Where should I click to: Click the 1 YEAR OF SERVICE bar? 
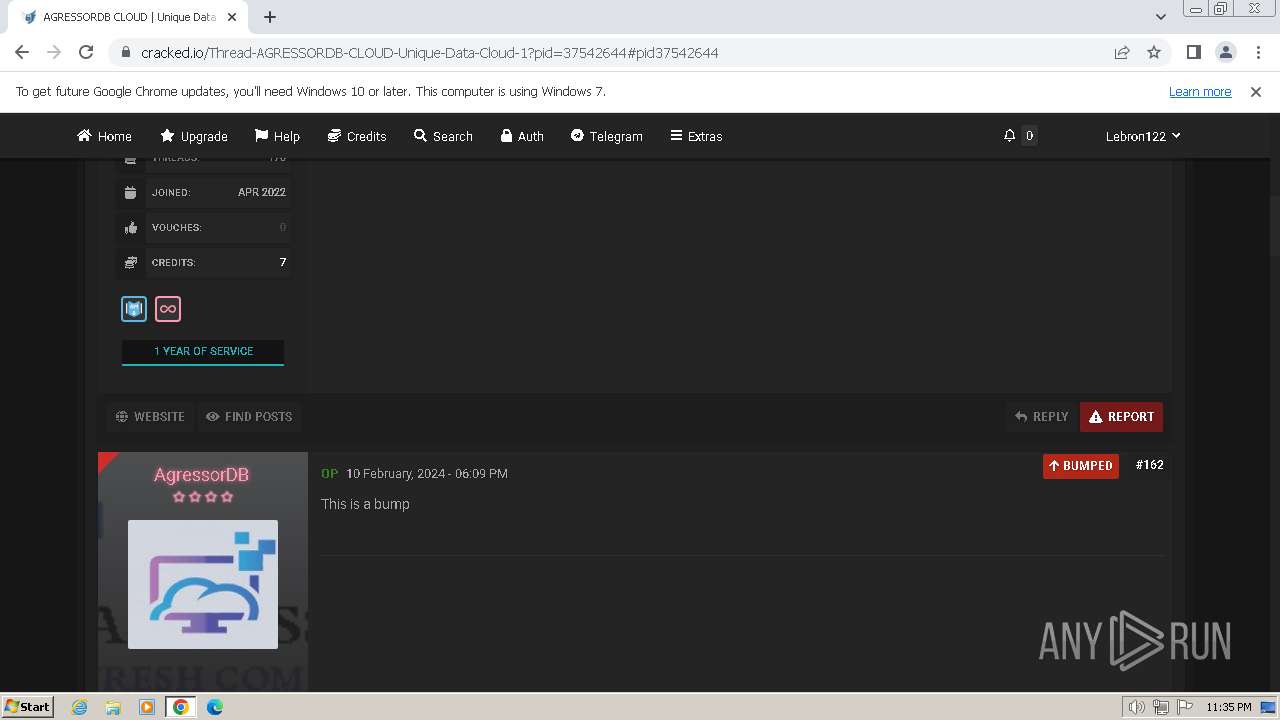203,352
